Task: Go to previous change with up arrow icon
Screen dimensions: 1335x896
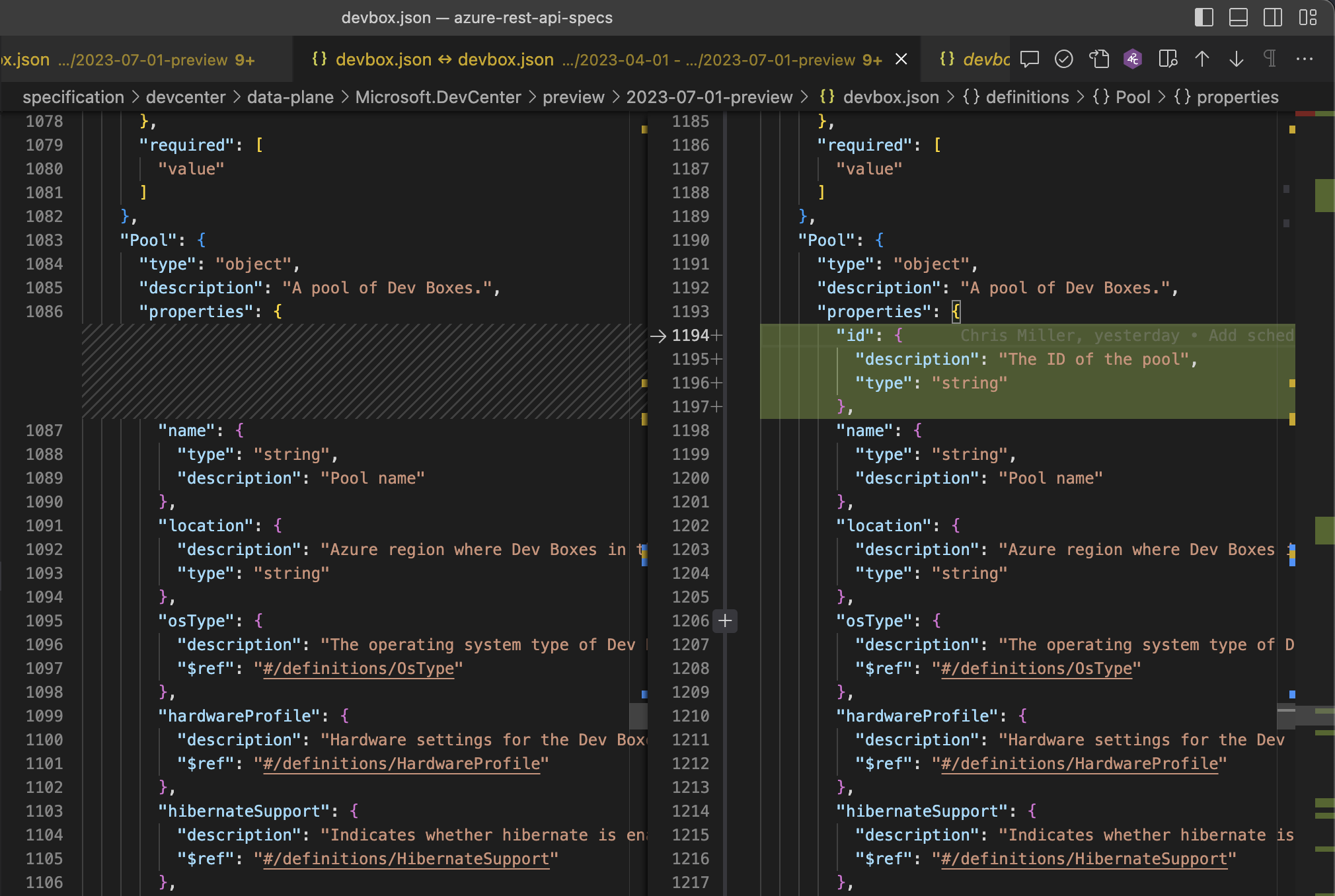Action: tap(1202, 59)
